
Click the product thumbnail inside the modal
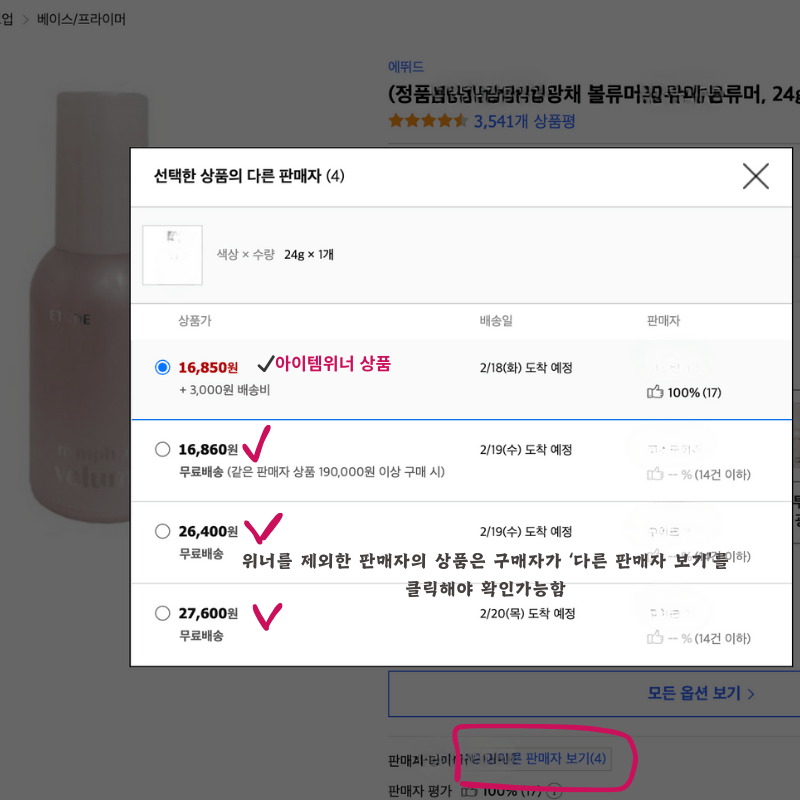(x=172, y=255)
